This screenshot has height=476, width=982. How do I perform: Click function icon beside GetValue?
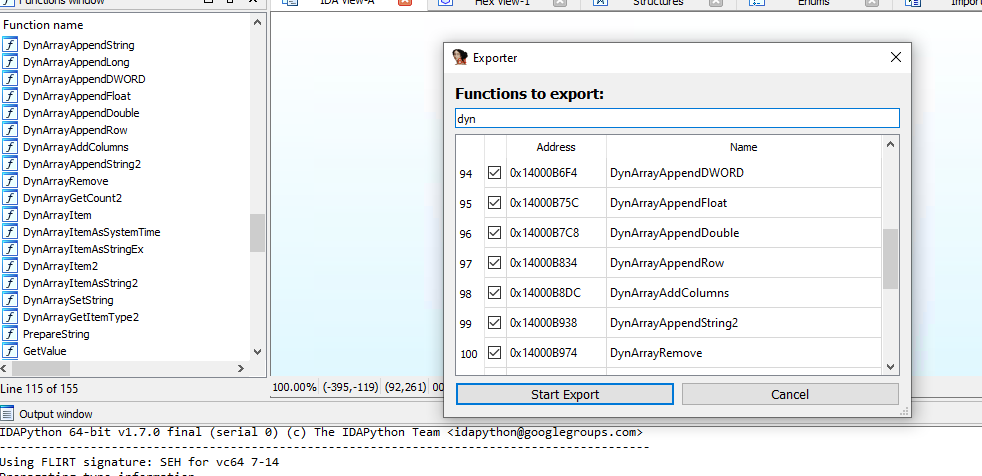pos(10,351)
